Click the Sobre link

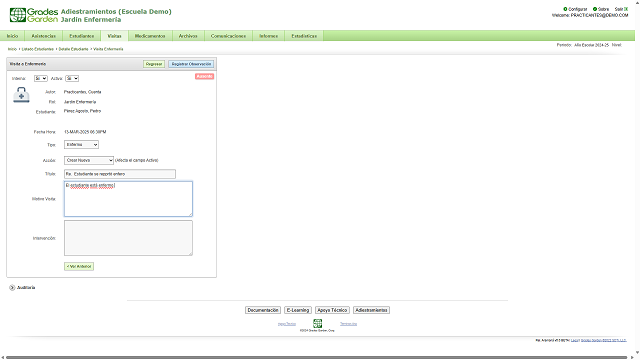point(603,9)
